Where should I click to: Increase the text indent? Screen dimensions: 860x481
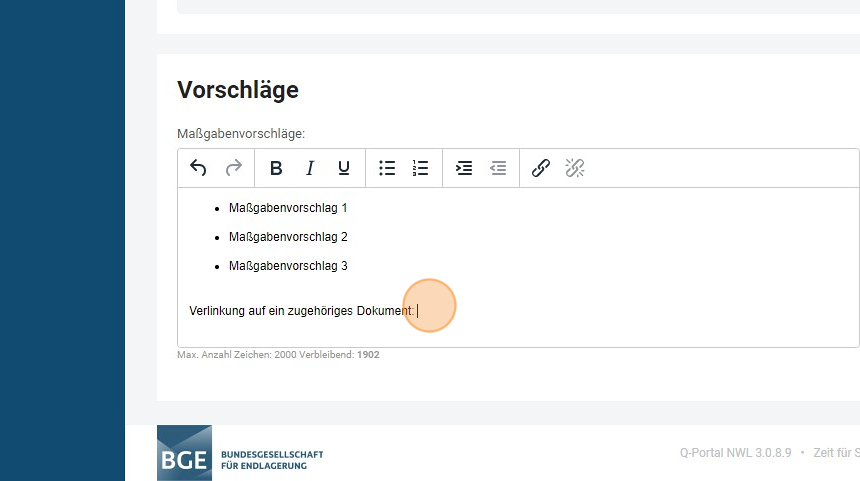pos(464,168)
